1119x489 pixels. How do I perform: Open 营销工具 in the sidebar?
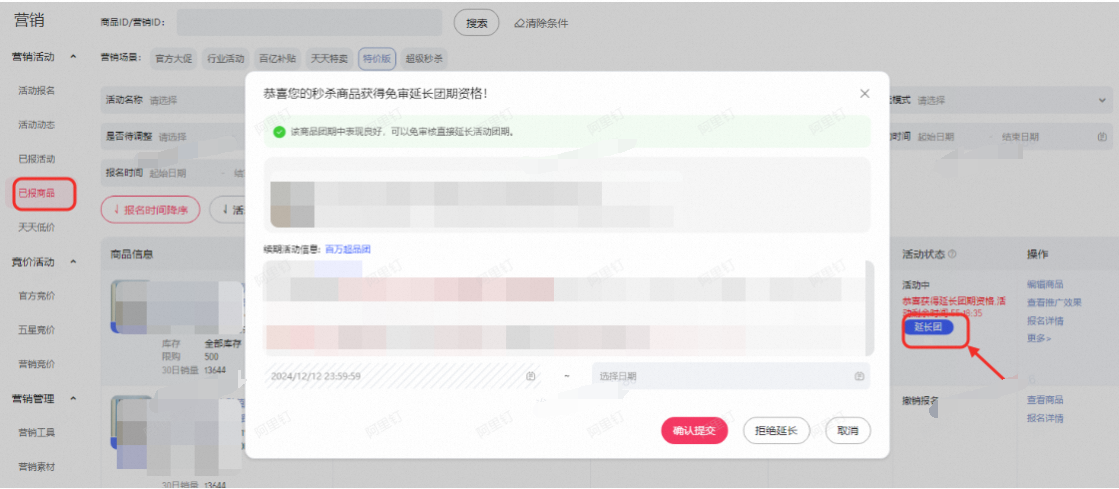coord(36,433)
